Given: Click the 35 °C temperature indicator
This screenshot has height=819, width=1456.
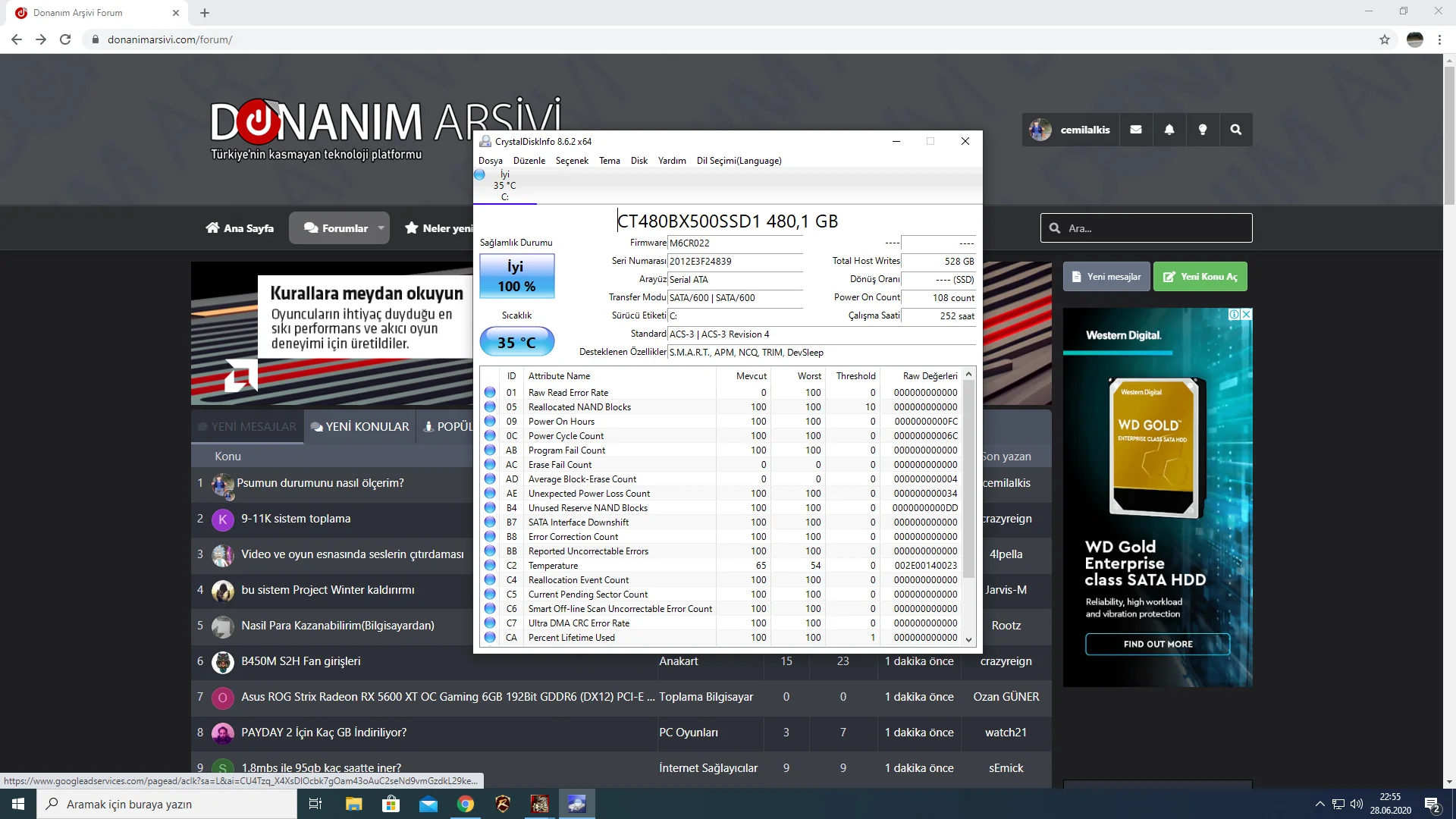Looking at the screenshot, I should coord(516,343).
